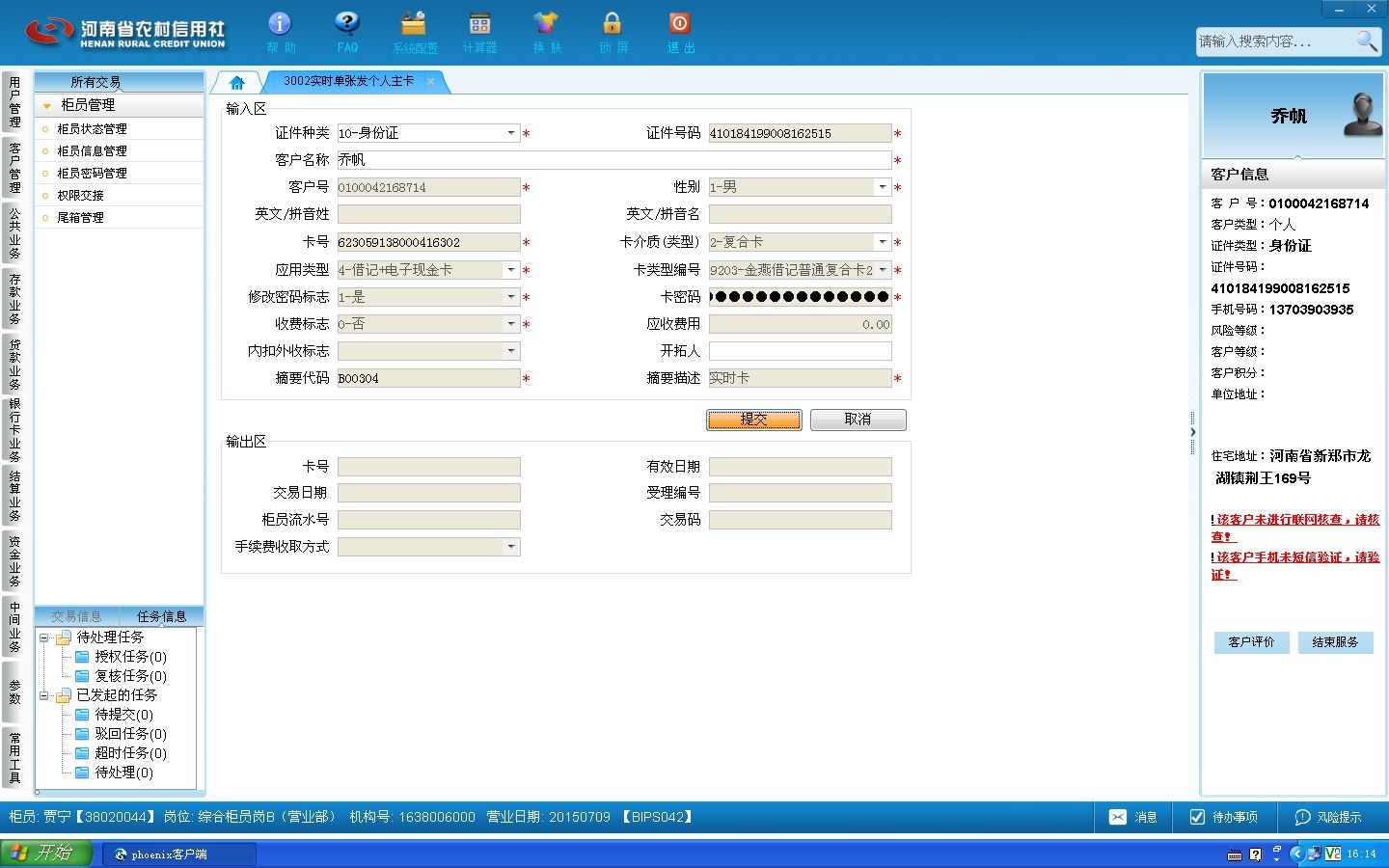Click the 开拓人 input field

(801, 351)
